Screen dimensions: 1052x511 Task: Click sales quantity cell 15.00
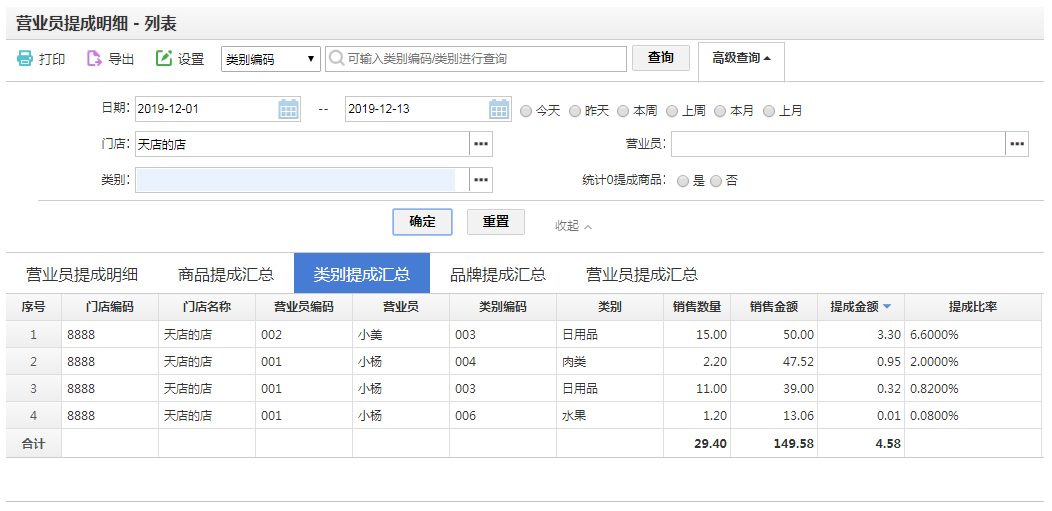pos(697,335)
